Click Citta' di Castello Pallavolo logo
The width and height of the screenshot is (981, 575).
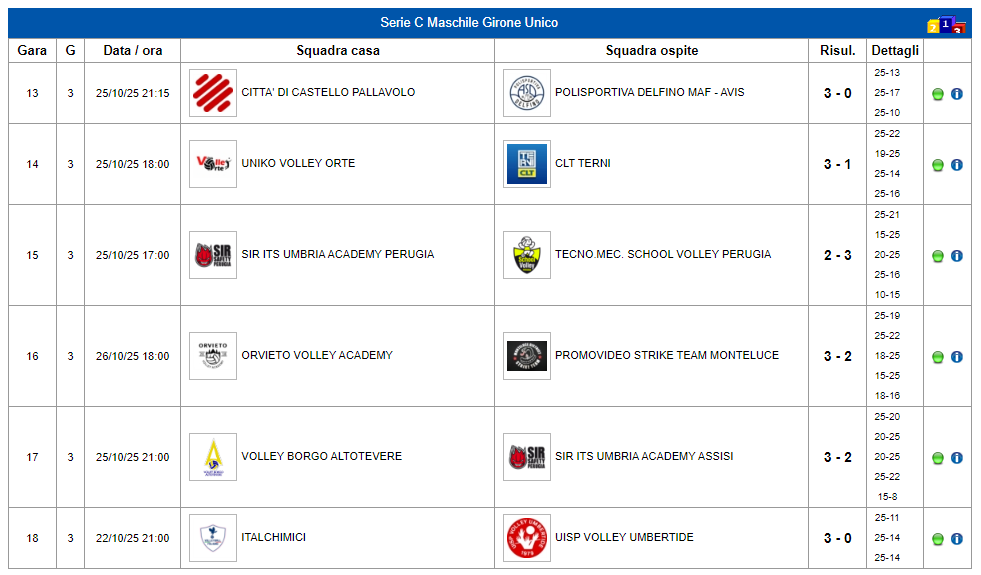[x=213, y=93]
